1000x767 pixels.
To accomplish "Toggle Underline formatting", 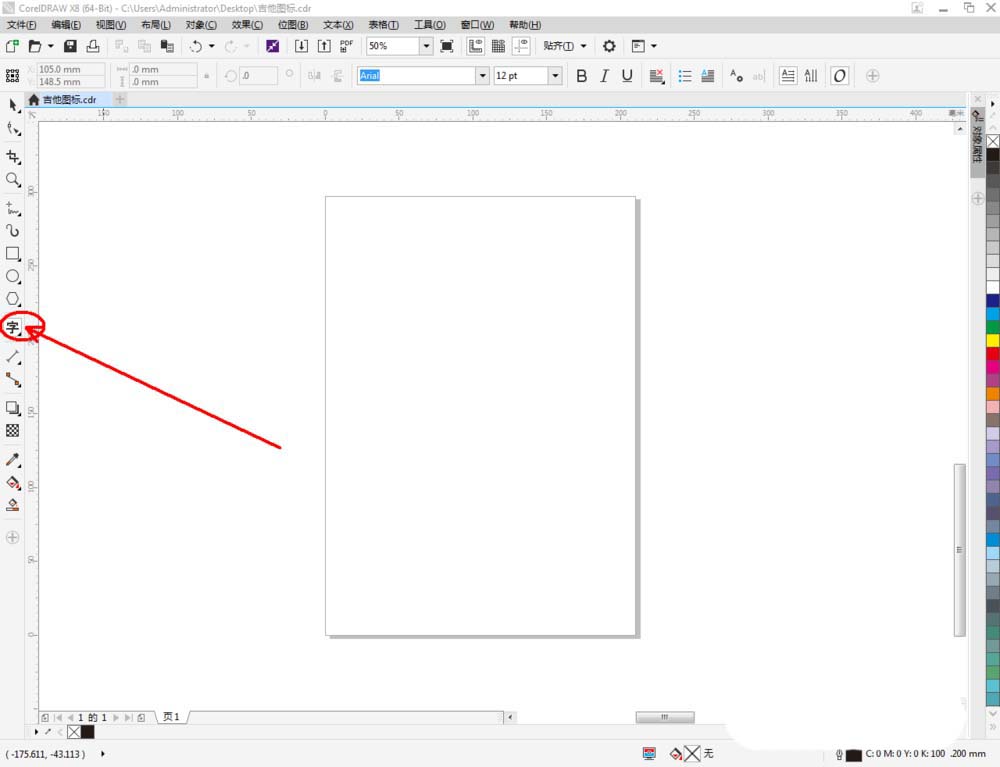I will tap(627, 76).
